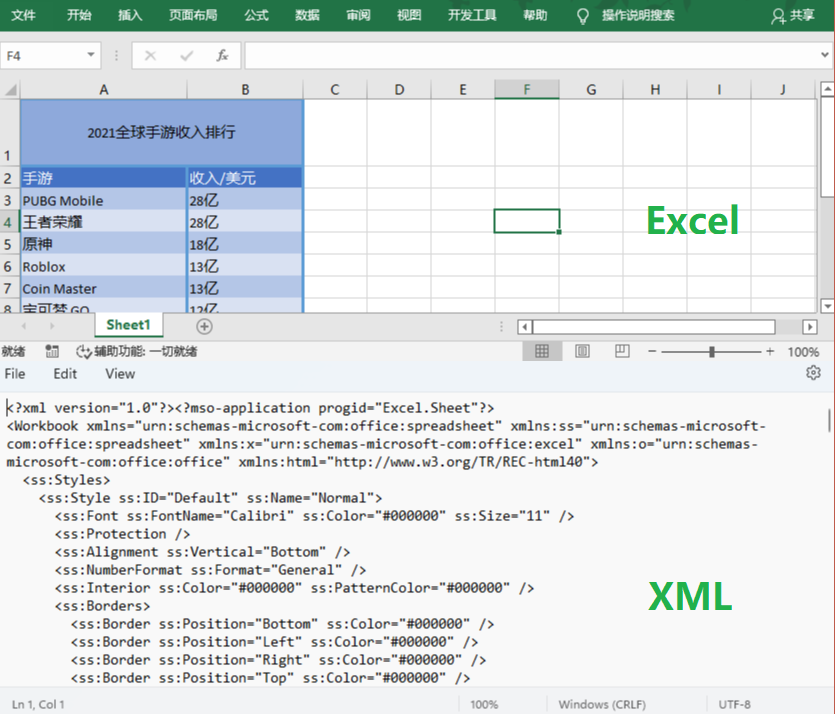The width and height of the screenshot is (835, 714).
Task: Select the 原神 cell
Action: [x=103, y=244]
